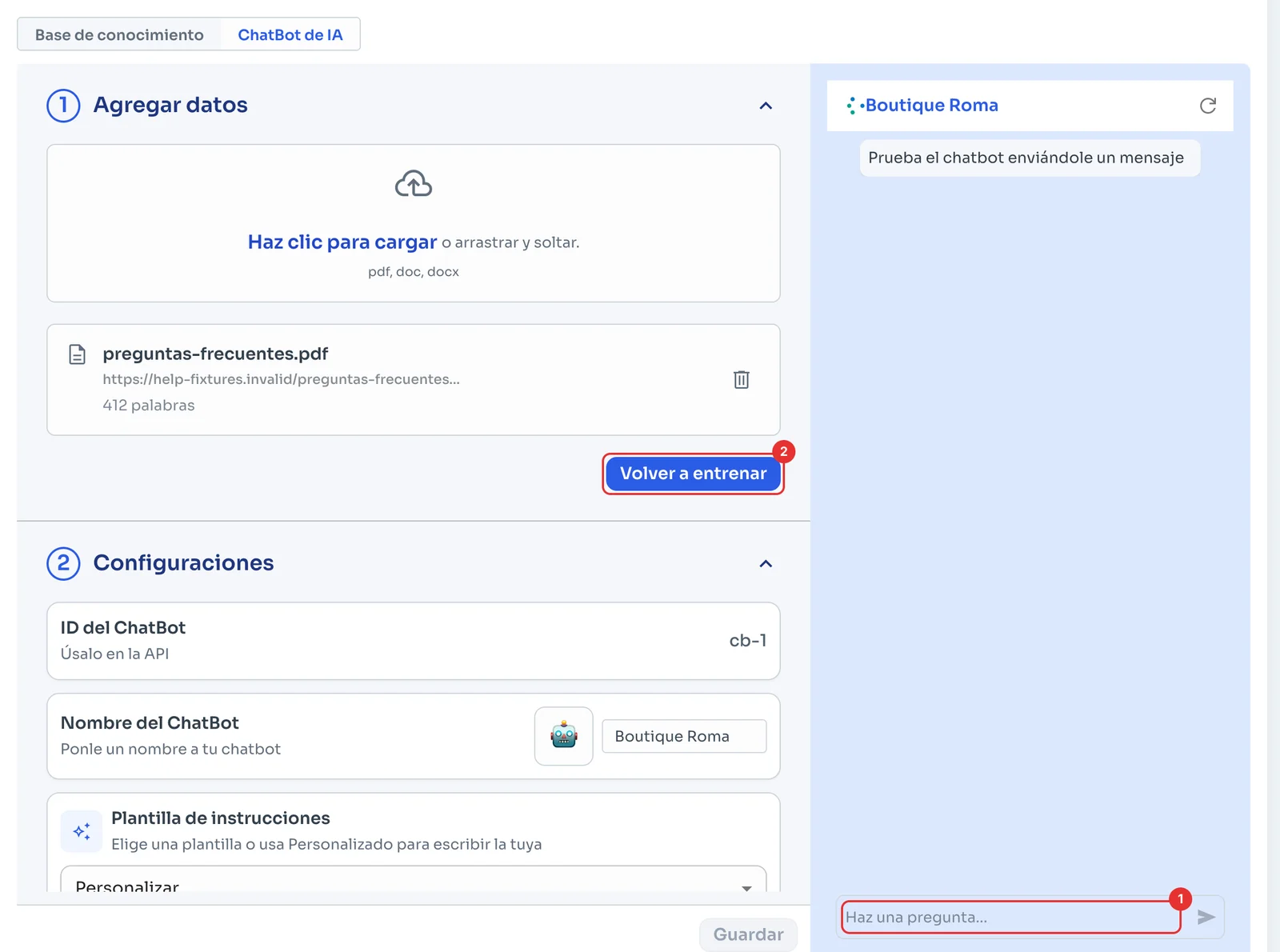Click the cloud upload icon

tap(414, 184)
